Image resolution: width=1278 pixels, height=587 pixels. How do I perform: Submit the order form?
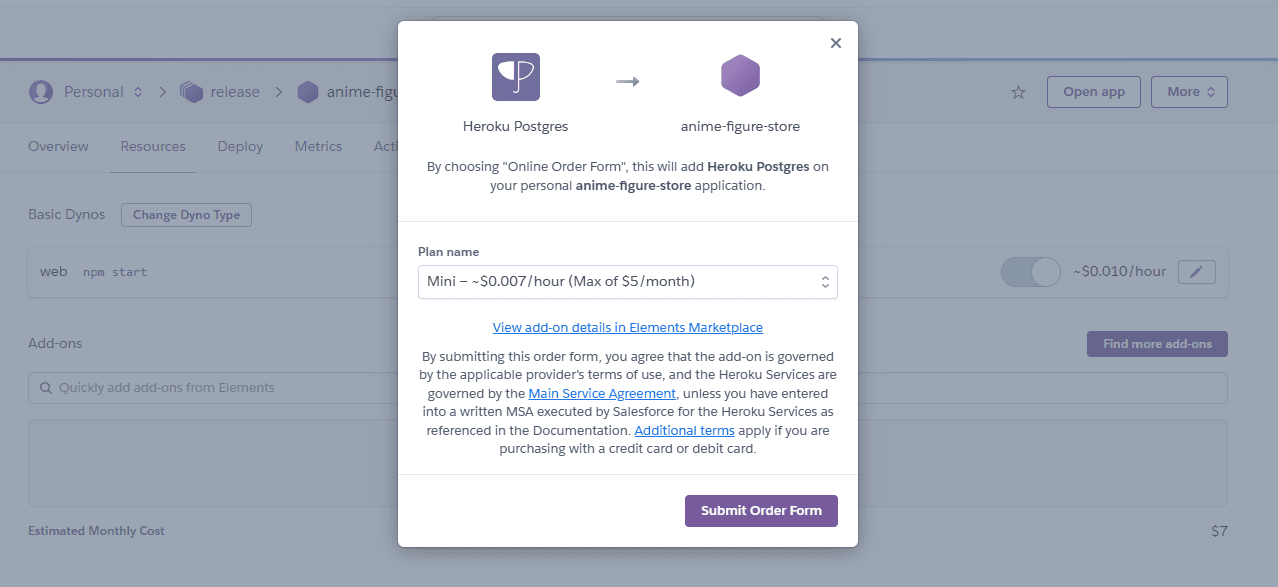tap(761, 510)
